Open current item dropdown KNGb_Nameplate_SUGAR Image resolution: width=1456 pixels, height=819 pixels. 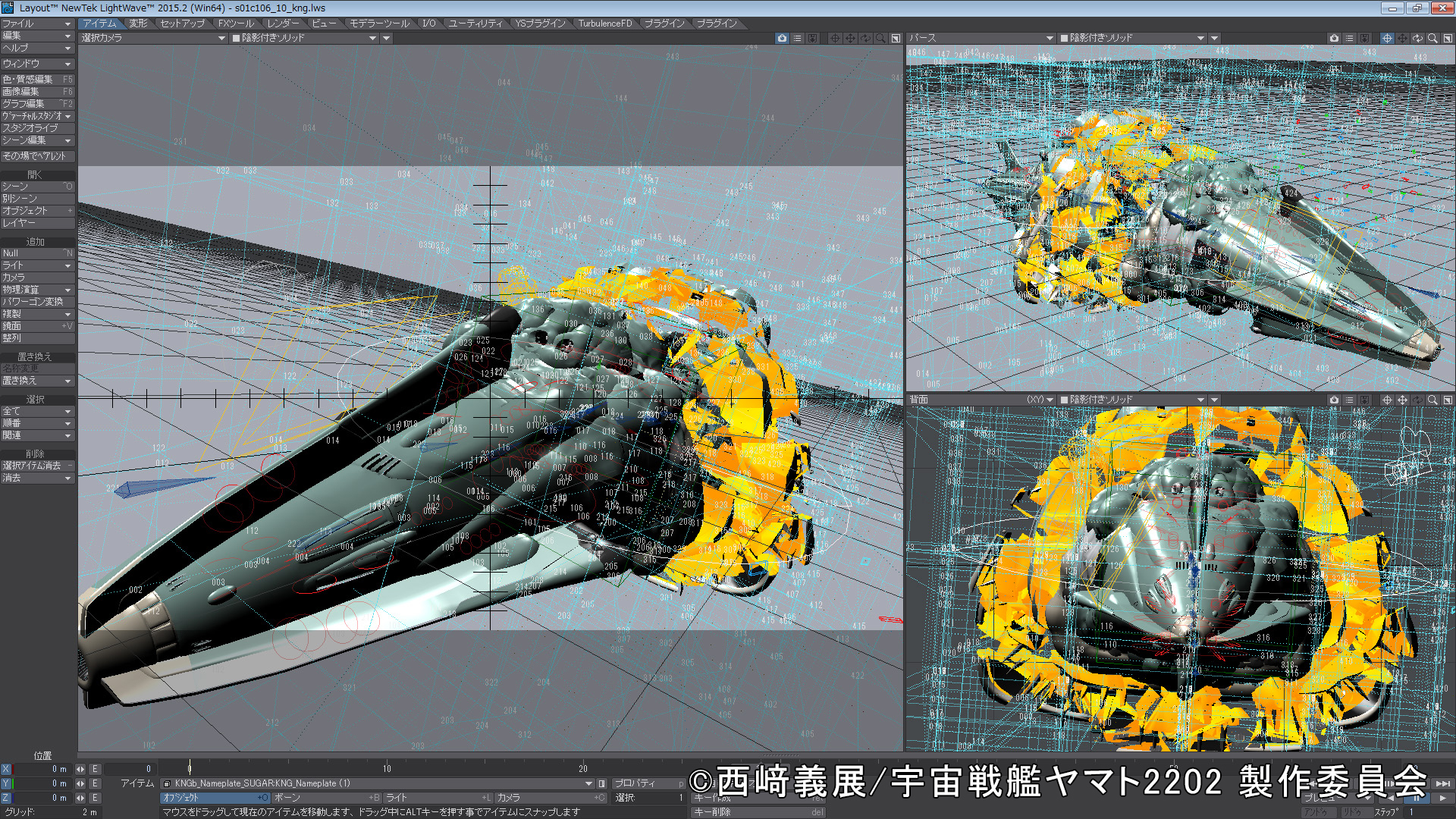(378, 783)
